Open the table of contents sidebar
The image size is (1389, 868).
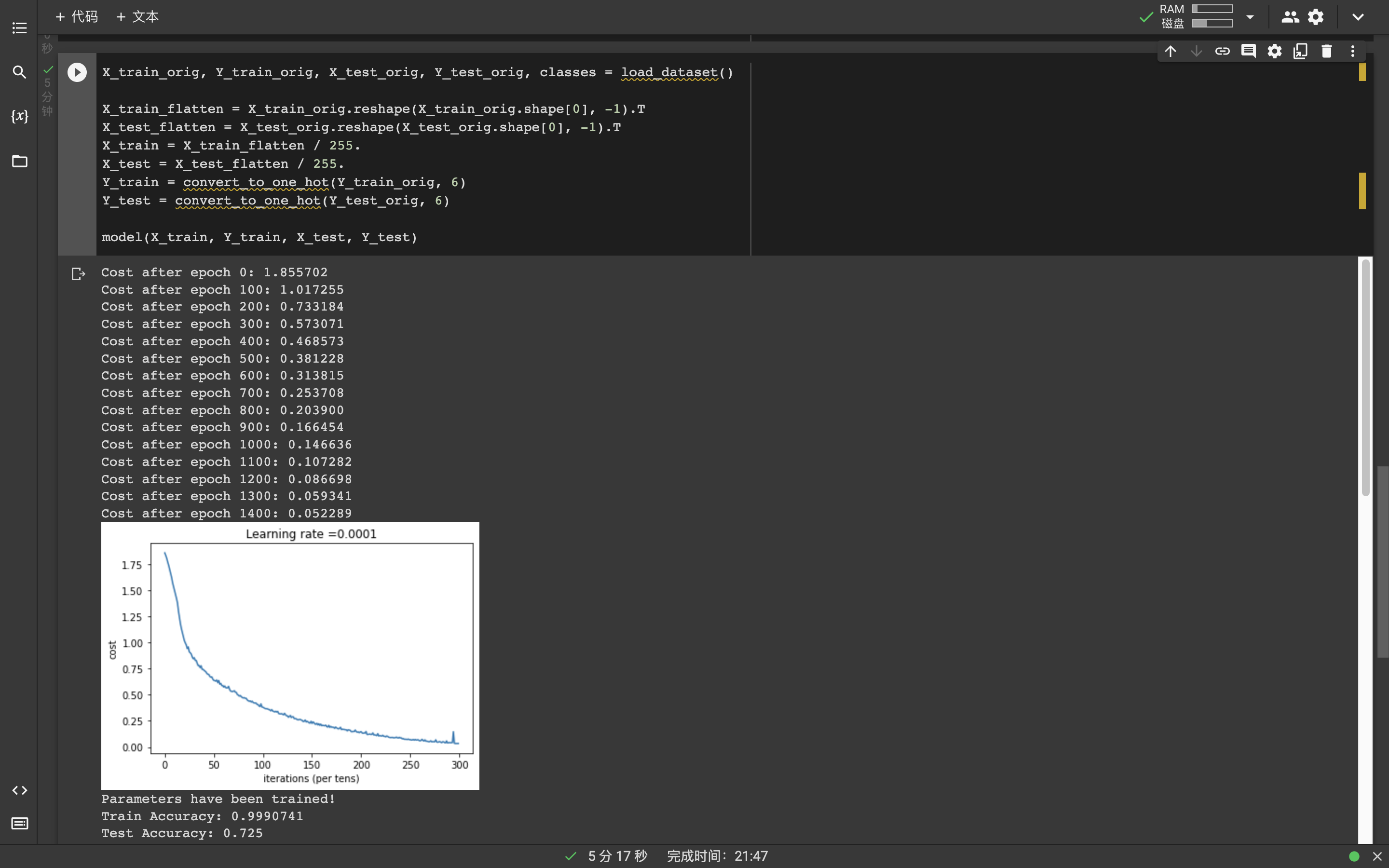[19, 28]
